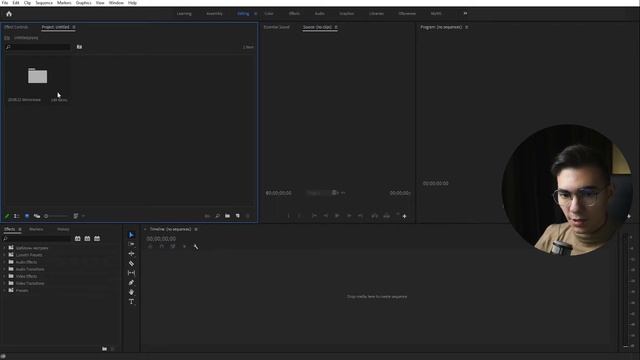Click Clear trash icon in the Project panel
The image size is (640, 360).
248,216
